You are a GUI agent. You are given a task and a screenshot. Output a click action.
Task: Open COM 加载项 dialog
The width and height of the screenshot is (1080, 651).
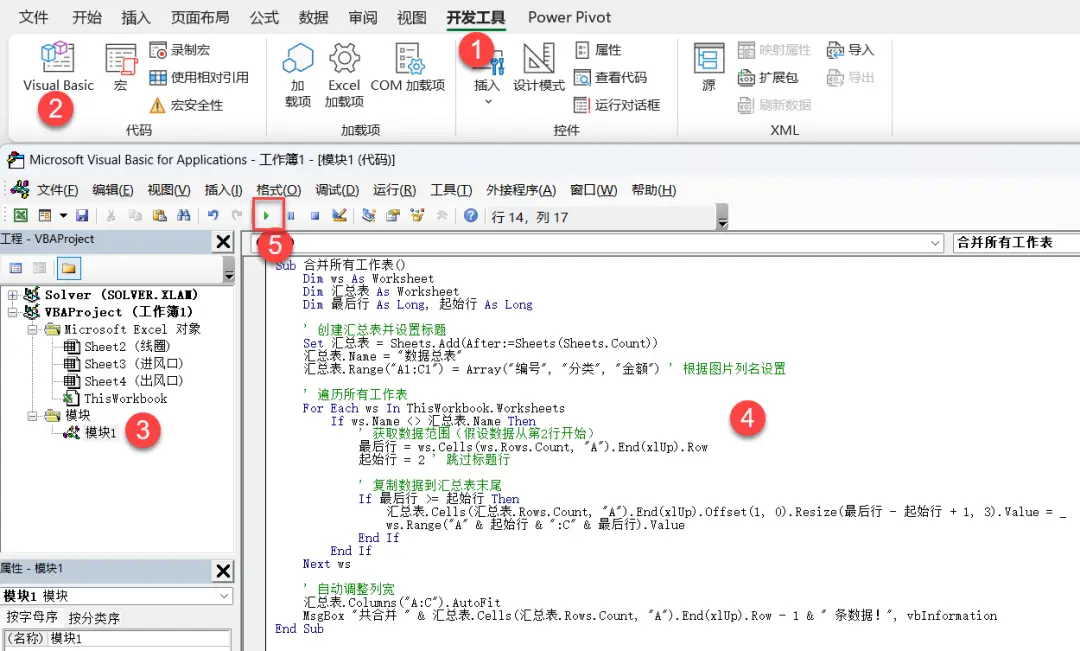(408, 67)
